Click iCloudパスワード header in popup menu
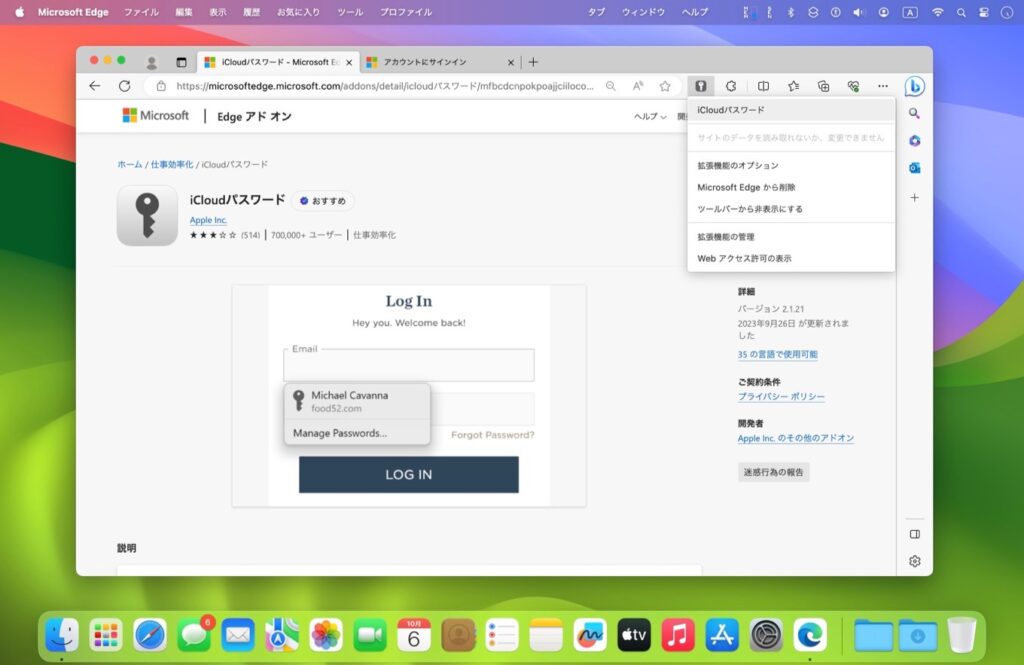This screenshot has height=665, width=1024. [x=791, y=110]
